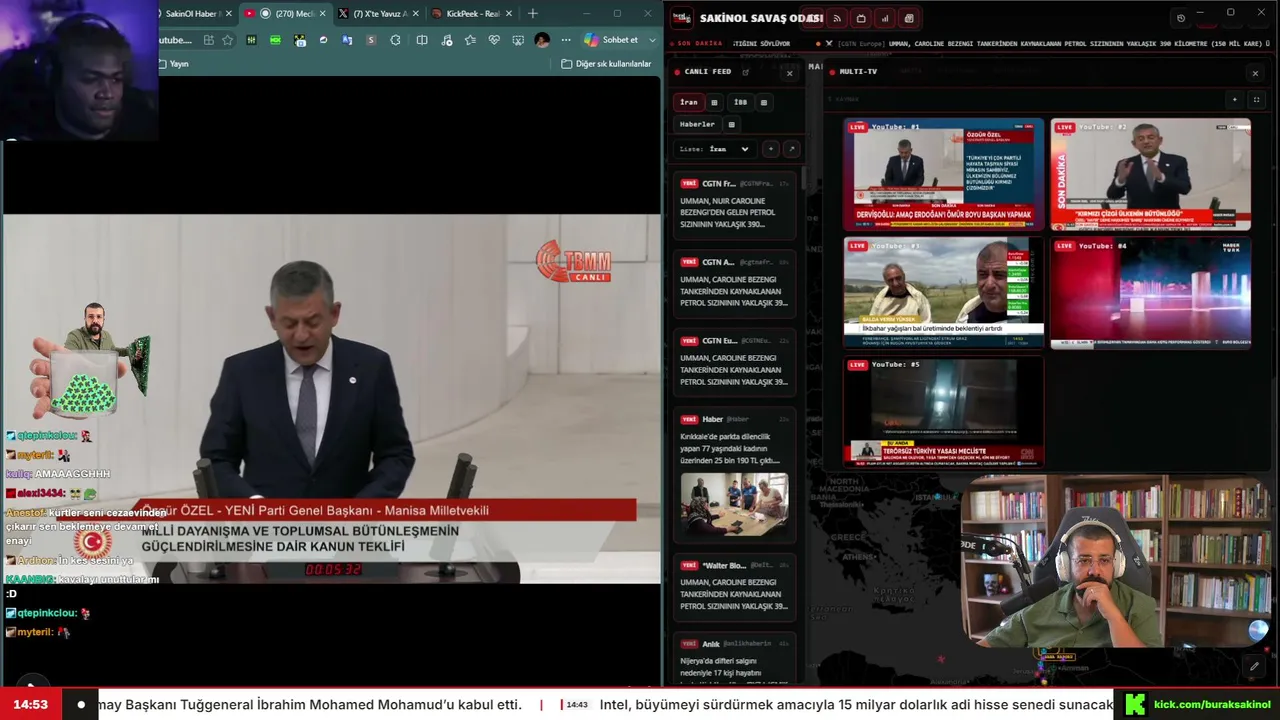Open the newspaper icon in Sakinol header
The height and width of the screenshot is (720, 1280).
[909, 18]
